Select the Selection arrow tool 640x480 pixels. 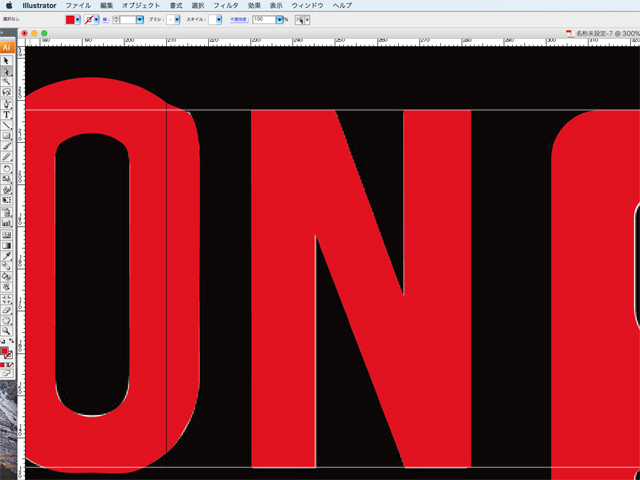7,60
